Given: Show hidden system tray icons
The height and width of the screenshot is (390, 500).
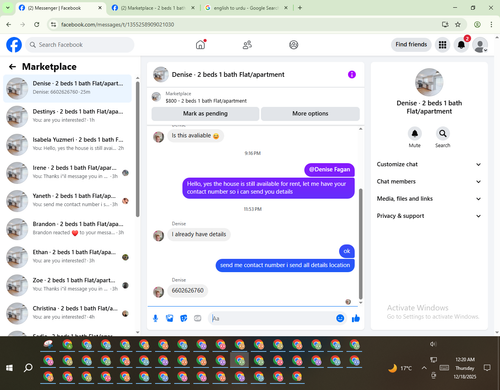Looking at the screenshot, I should (x=424, y=368).
